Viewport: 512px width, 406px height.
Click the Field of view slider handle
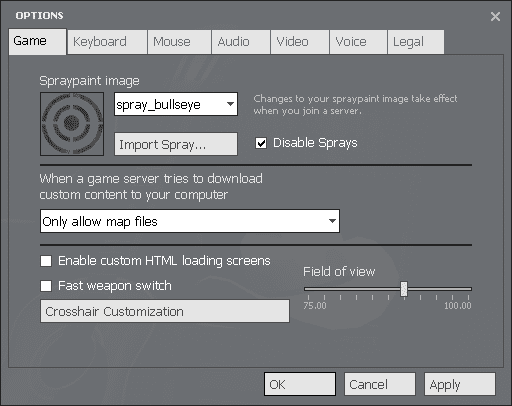pos(404,289)
